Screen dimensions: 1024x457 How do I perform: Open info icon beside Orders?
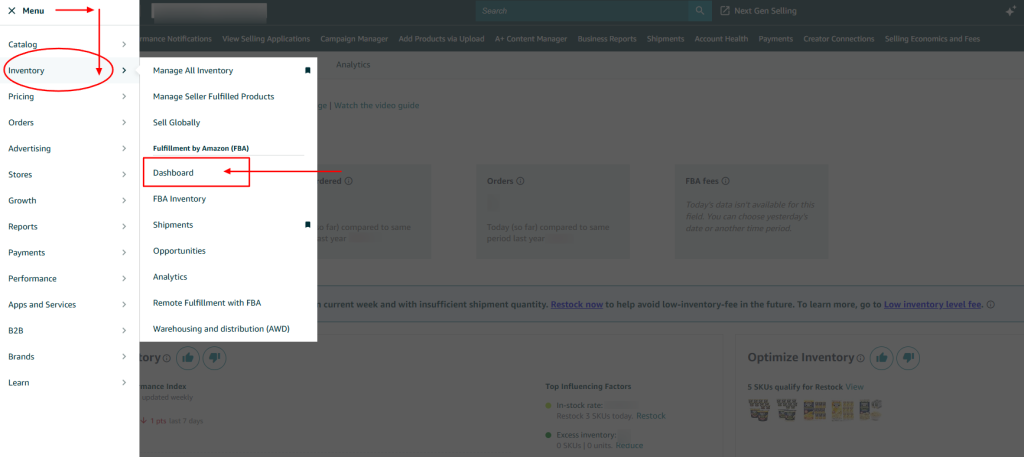[x=520, y=181]
